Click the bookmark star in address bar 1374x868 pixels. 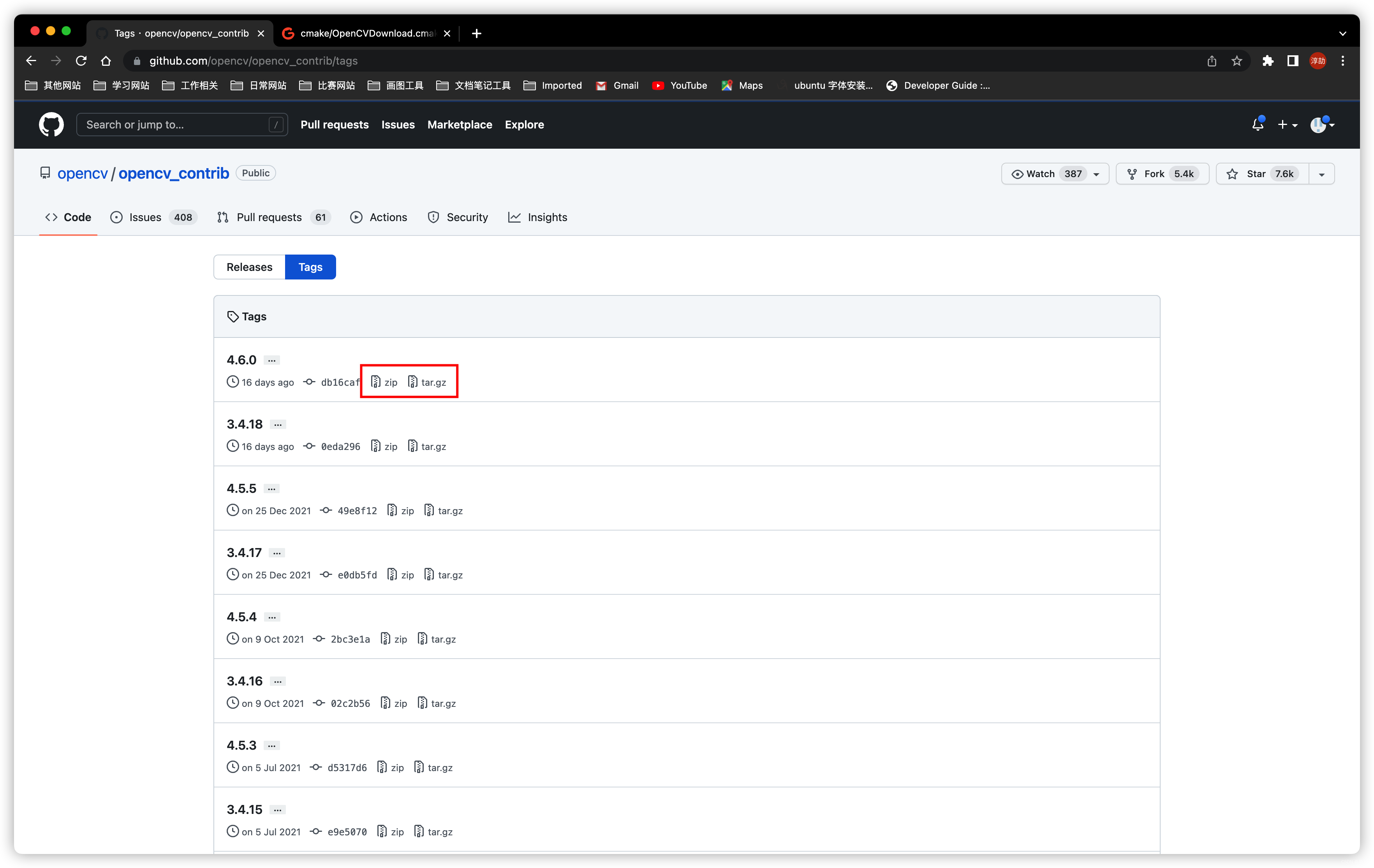pos(1237,60)
